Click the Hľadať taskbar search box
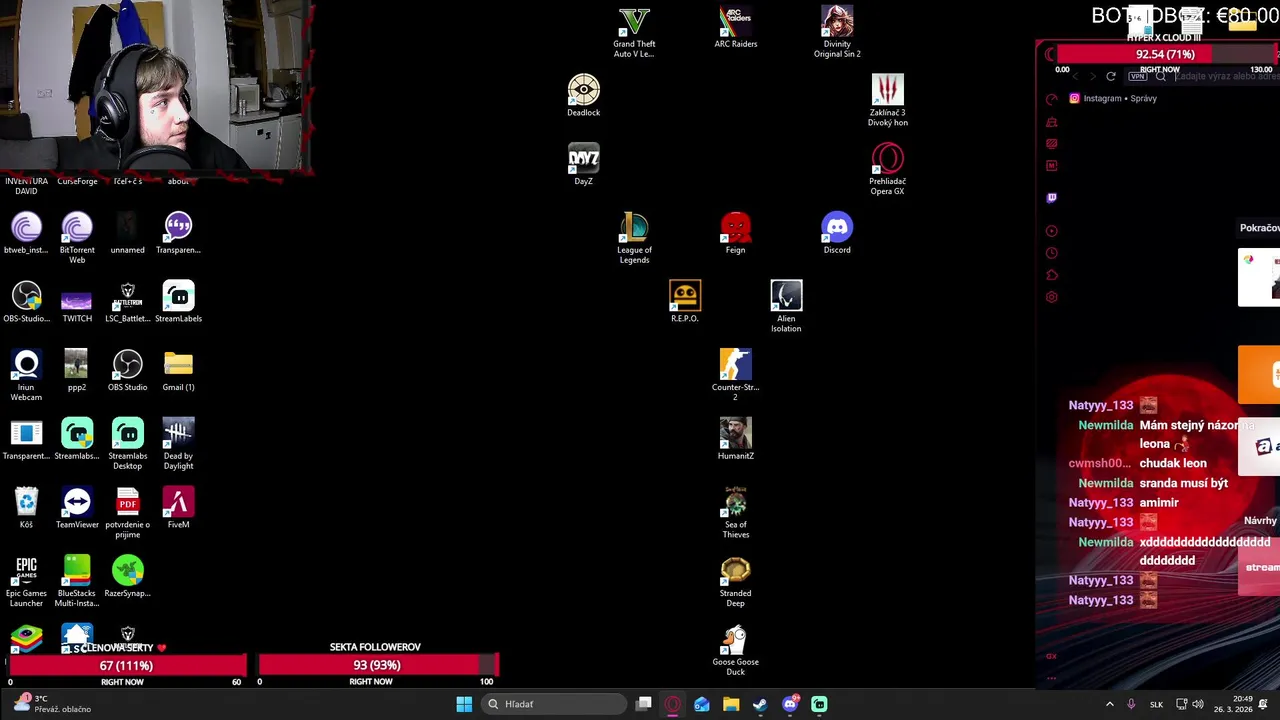This screenshot has height=720, width=1280. [x=552, y=704]
